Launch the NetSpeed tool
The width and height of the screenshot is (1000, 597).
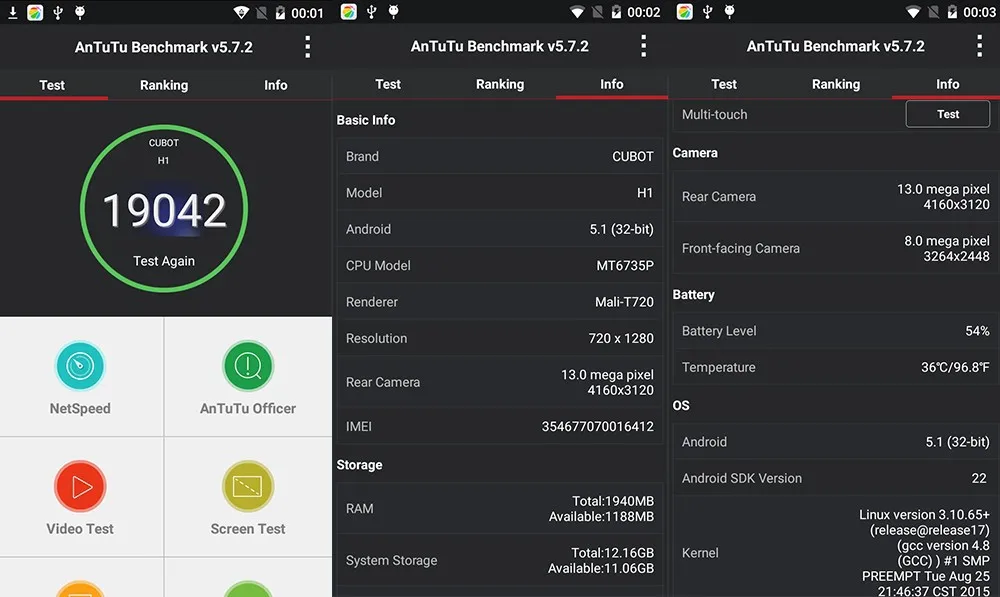coord(80,378)
